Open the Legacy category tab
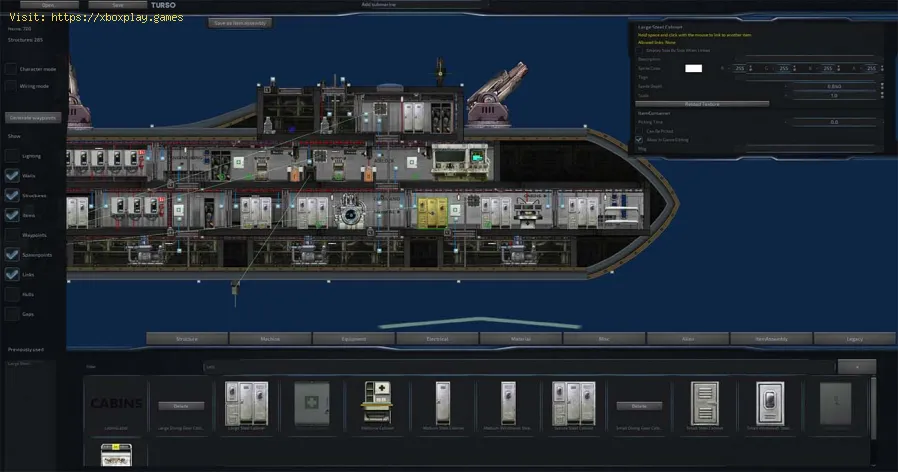 (854, 339)
